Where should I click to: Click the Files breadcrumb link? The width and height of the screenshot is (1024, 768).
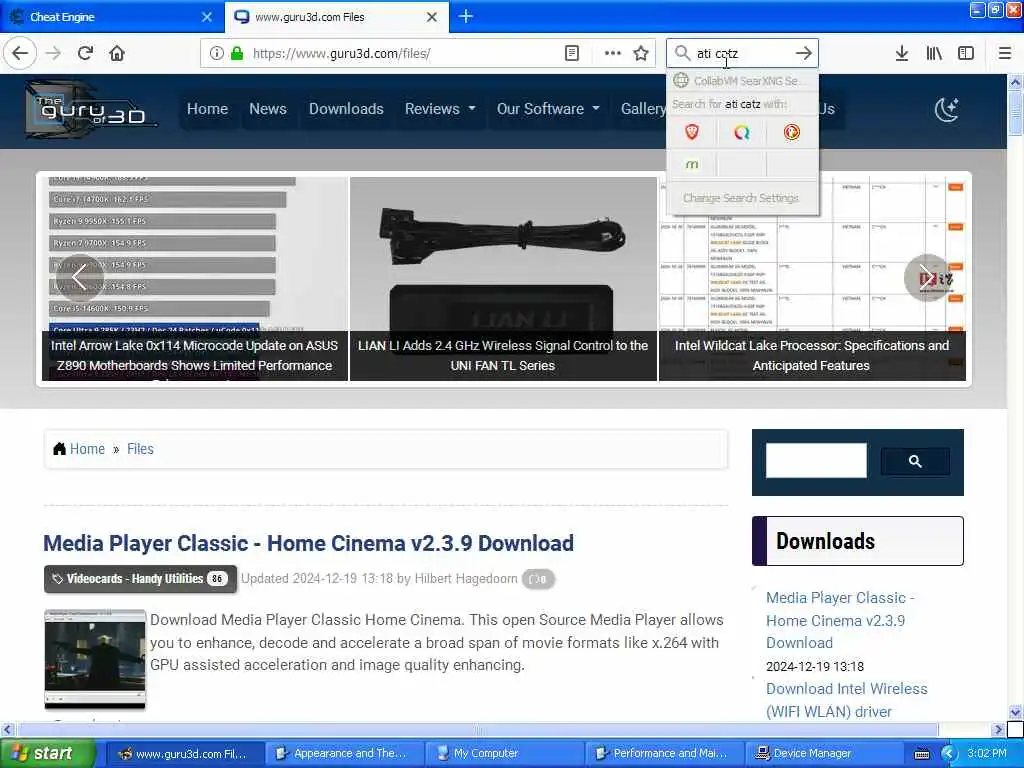(x=140, y=449)
